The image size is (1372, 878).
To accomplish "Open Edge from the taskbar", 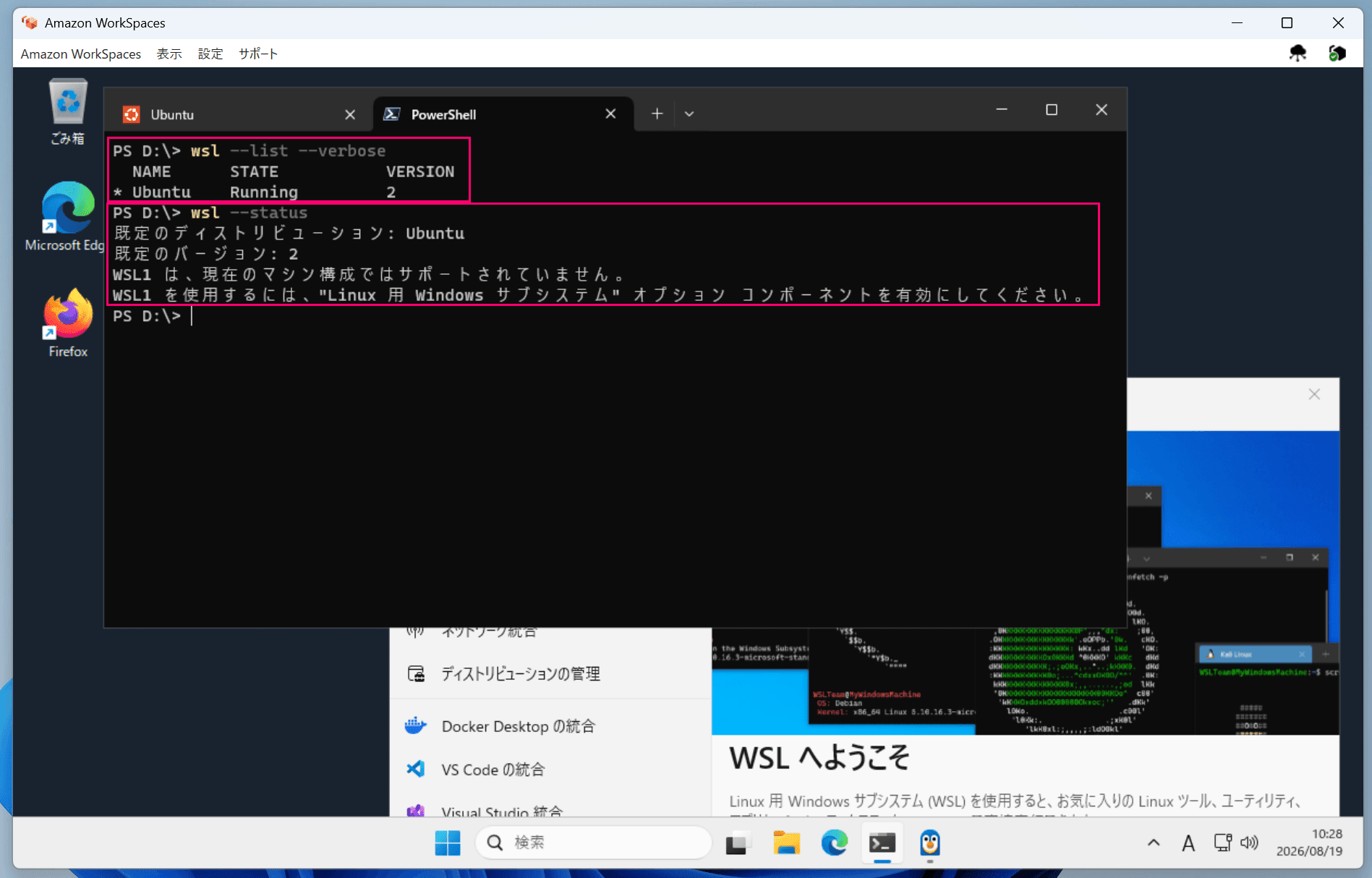I will pyautogui.click(x=834, y=843).
